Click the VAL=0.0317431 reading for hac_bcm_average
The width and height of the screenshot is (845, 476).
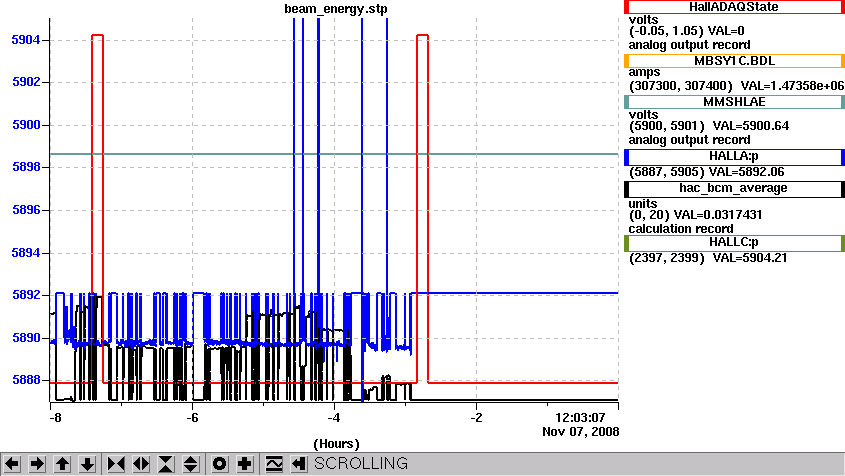point(718,215)
